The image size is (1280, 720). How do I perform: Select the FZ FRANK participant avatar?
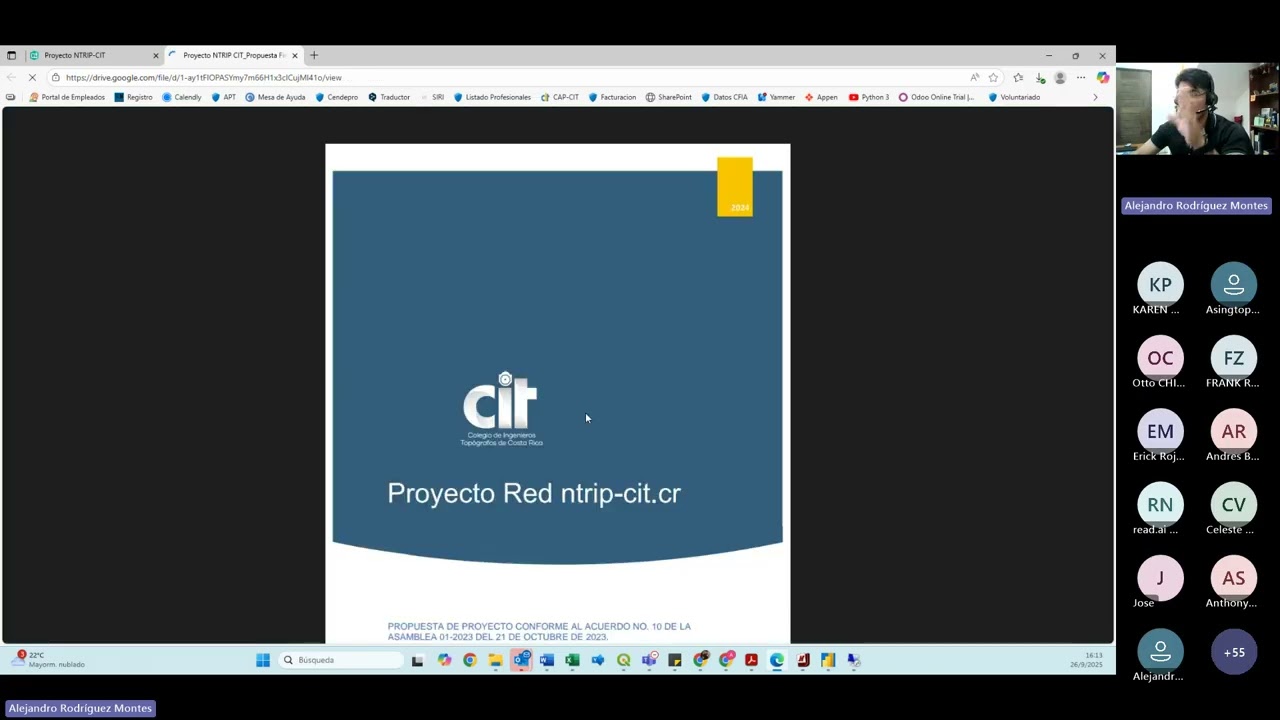[1234, 358]
